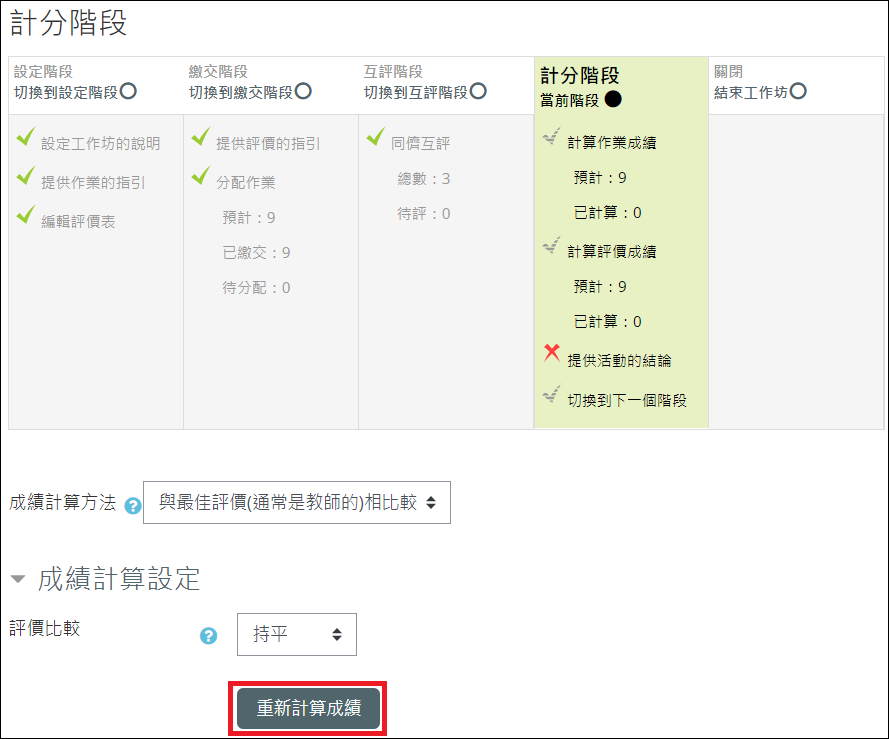The image size is (889, 739).
Task: Click 結束工作坊 link
Action: pos(751,92)
